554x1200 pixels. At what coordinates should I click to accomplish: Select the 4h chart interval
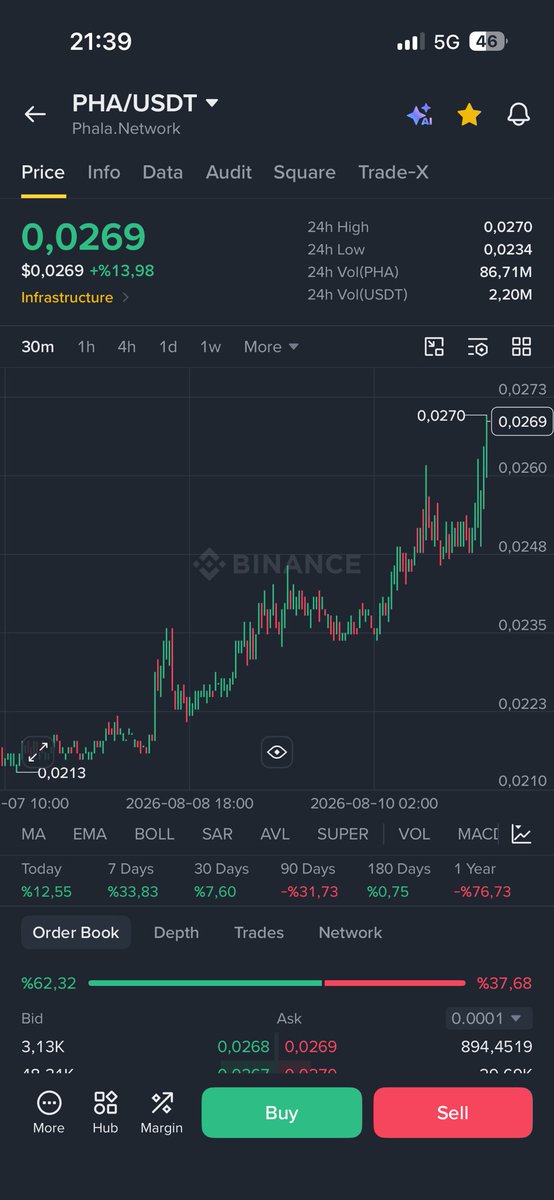coord(126,347)
